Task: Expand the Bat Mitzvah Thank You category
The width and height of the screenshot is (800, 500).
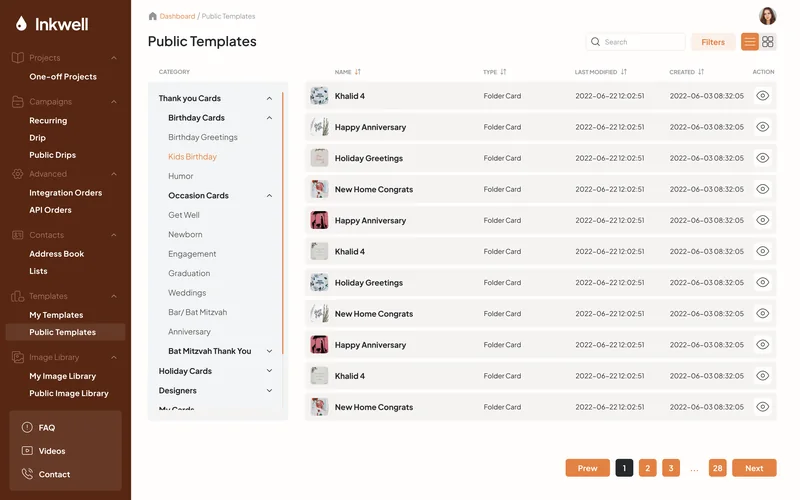Action: [x=269, y=351]
